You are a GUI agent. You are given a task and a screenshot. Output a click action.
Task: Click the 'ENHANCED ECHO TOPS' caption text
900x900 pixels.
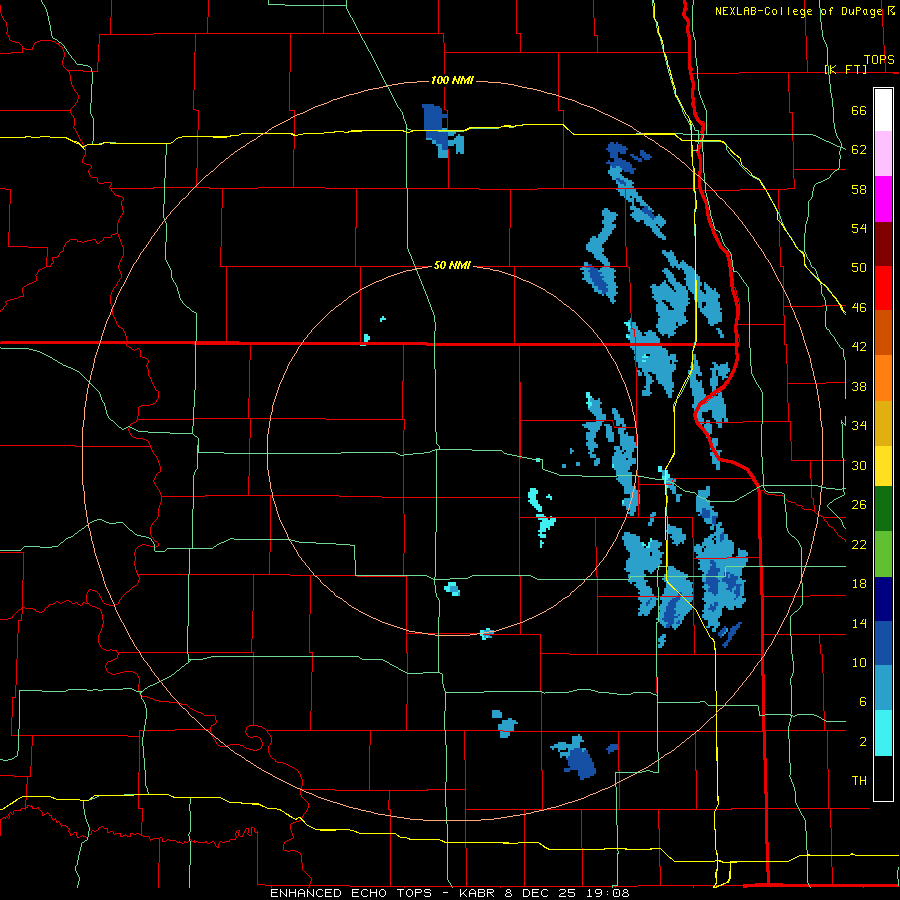point(351,893)
